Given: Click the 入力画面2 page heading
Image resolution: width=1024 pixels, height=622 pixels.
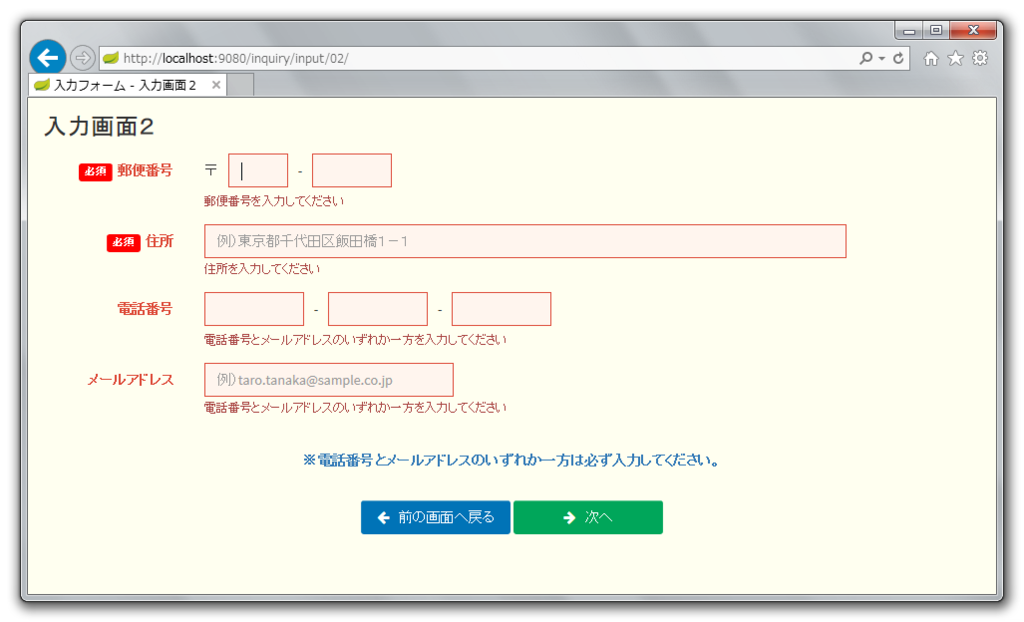Looking at the screenshot, I should tap(99, 126).
